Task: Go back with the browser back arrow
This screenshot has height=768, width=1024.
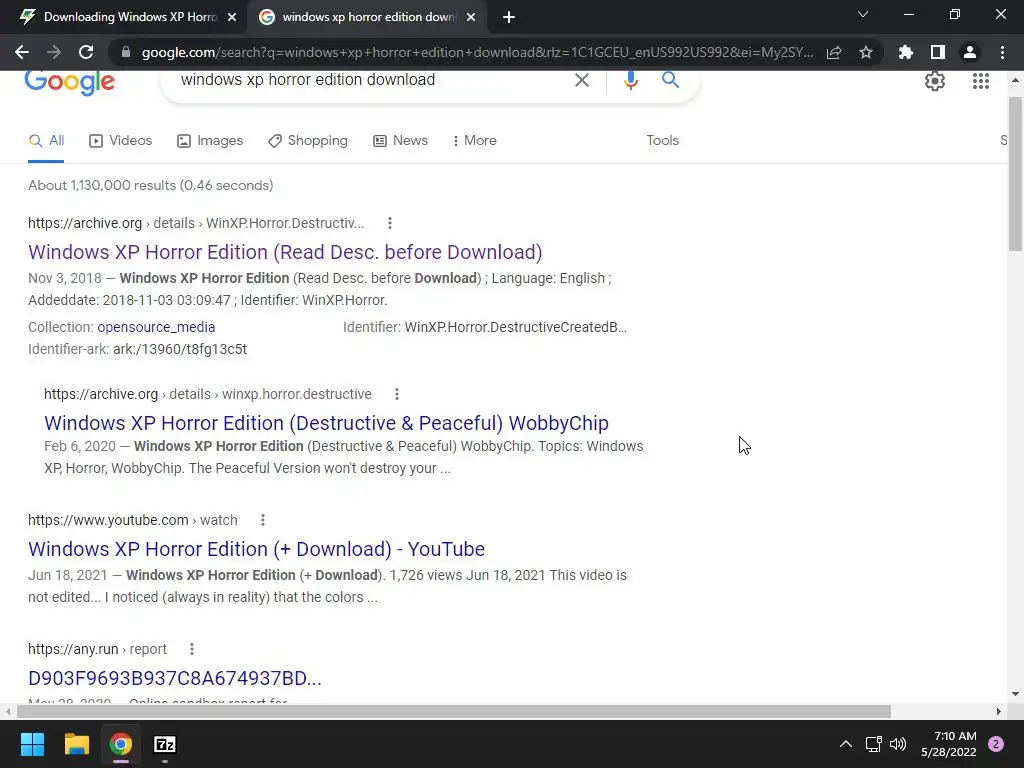Action: click(22, 52)
